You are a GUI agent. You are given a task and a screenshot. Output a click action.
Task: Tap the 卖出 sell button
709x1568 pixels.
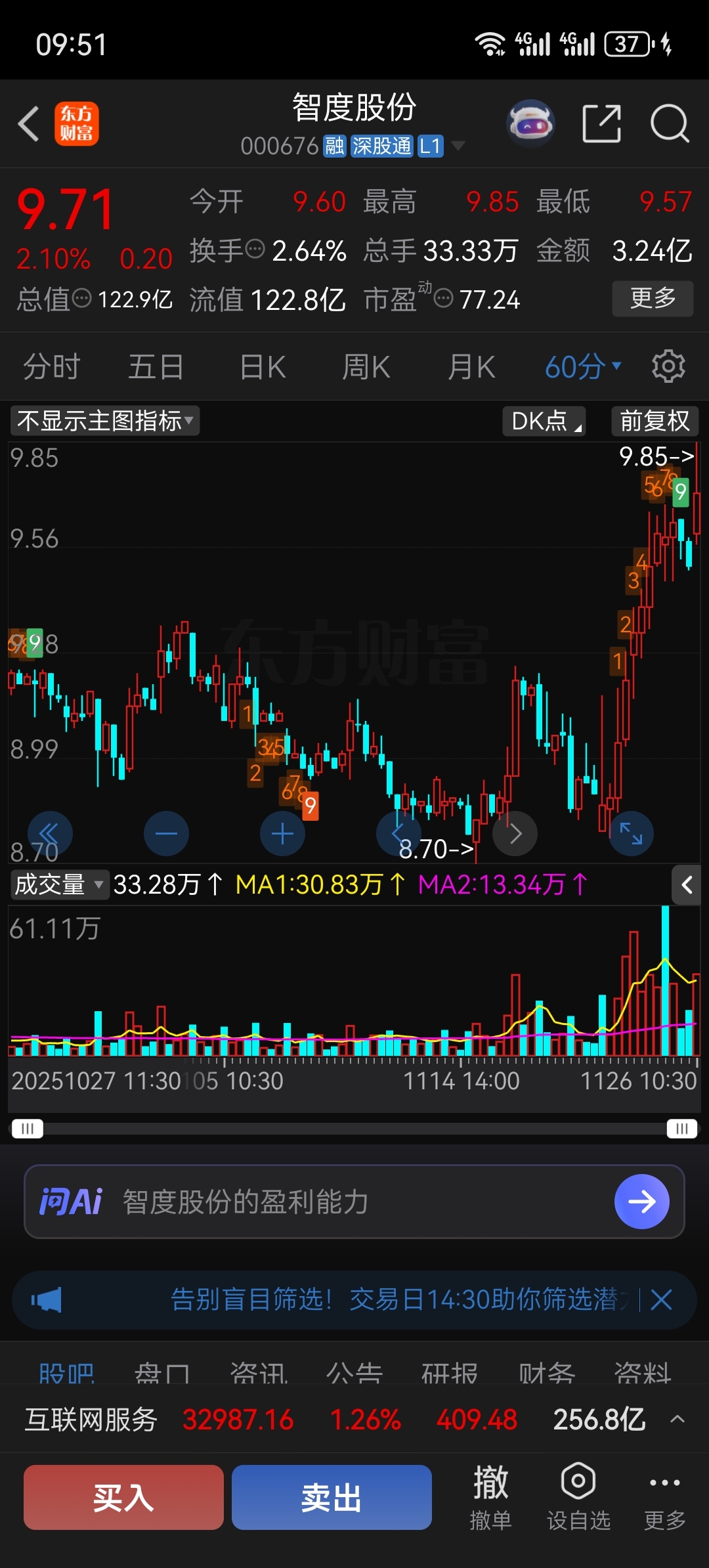[332, 1497]
